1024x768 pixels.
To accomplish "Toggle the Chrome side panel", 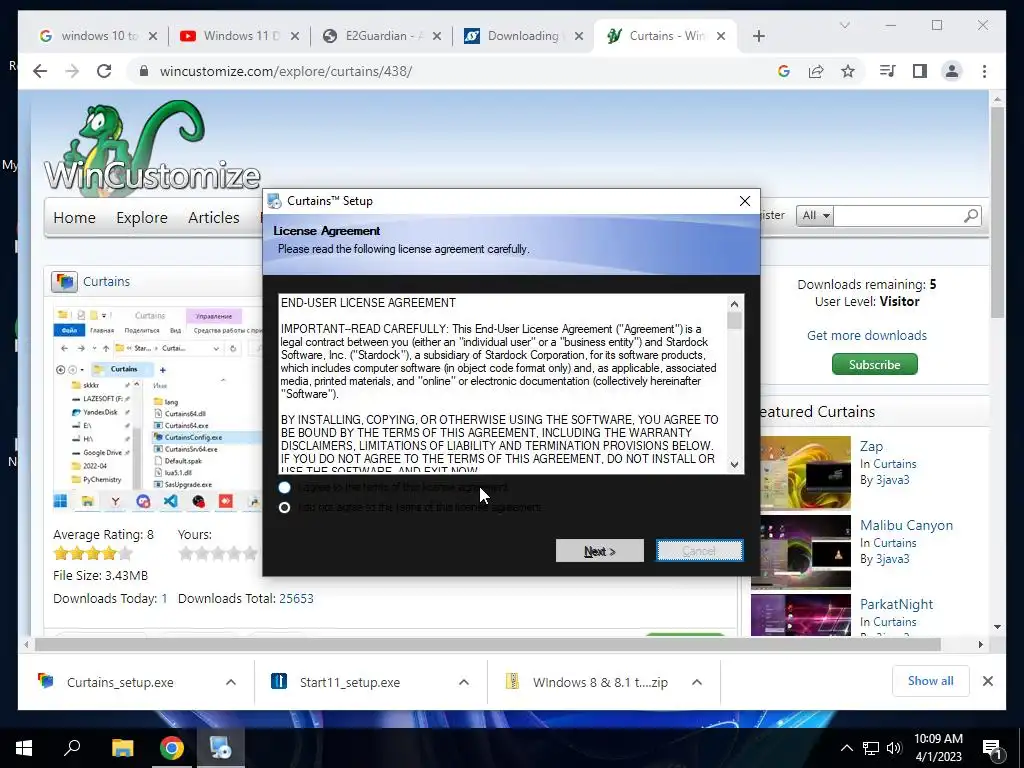I will pos(920,71).
